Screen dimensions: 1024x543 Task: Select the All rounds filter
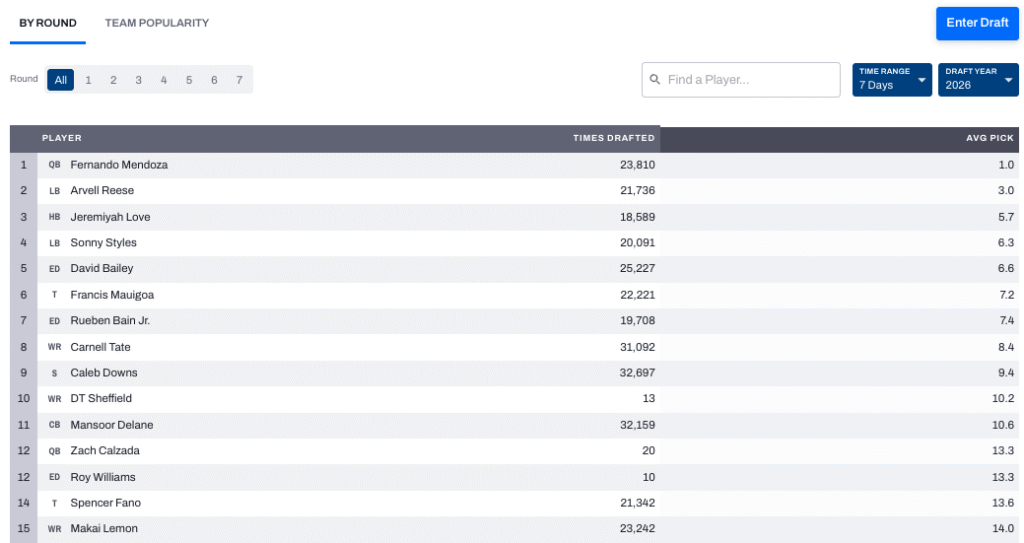coord(60,80)
